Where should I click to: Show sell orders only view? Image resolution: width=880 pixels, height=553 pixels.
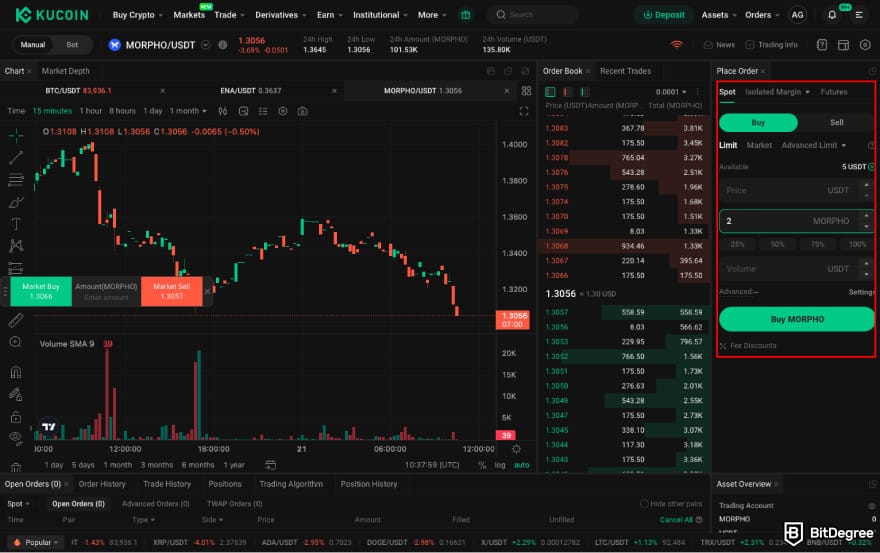(x=567, y=92)
